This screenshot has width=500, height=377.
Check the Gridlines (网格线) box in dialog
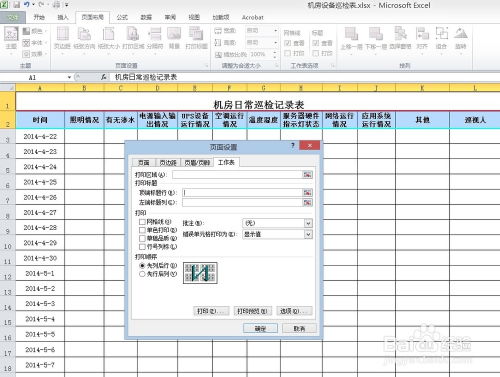[142, 222]
